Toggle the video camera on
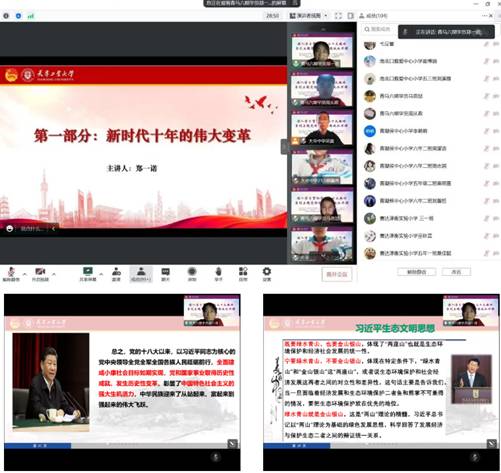501x473 pixels. [x=40, y=275]
